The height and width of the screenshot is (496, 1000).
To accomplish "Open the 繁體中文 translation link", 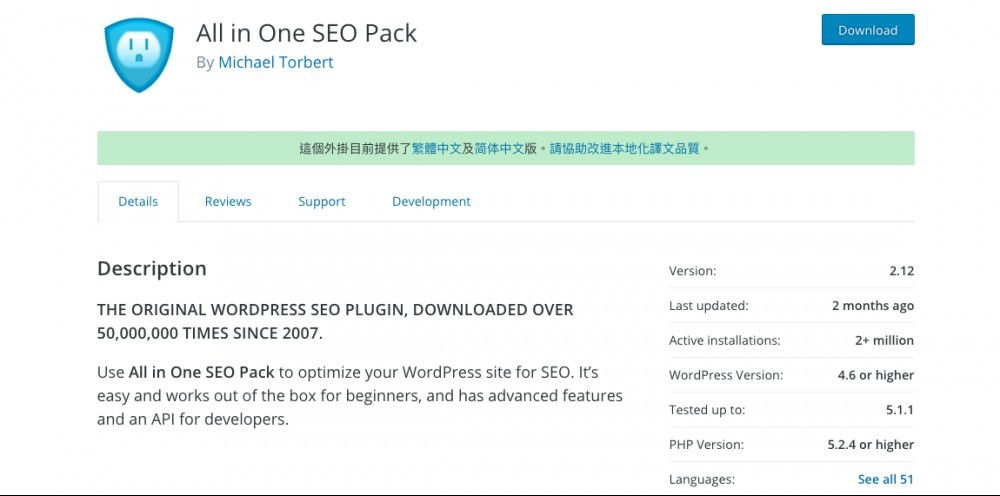I will point(436,149).
